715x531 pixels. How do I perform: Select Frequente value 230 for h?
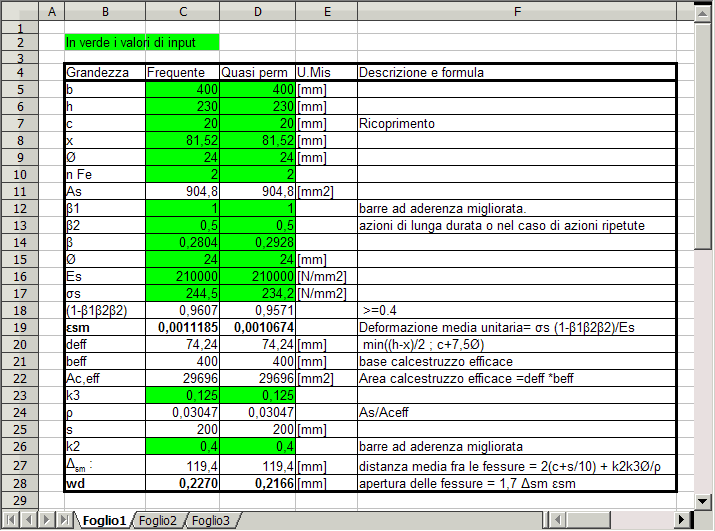pos(183,106)
